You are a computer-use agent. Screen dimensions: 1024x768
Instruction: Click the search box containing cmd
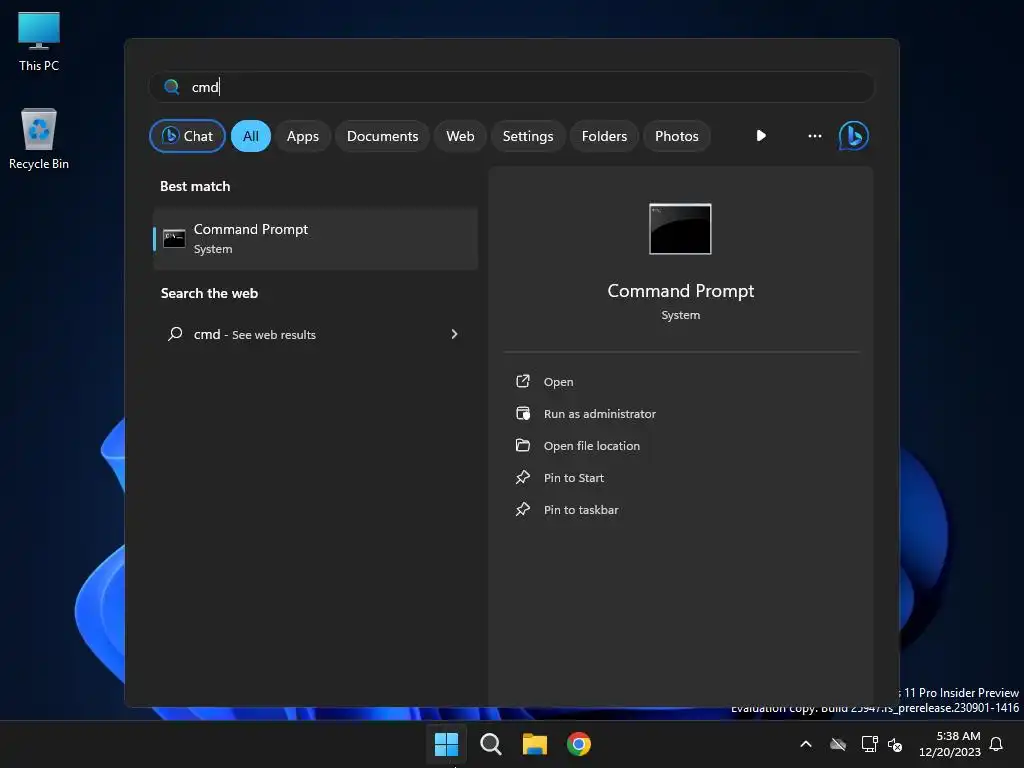click(511, 87)
